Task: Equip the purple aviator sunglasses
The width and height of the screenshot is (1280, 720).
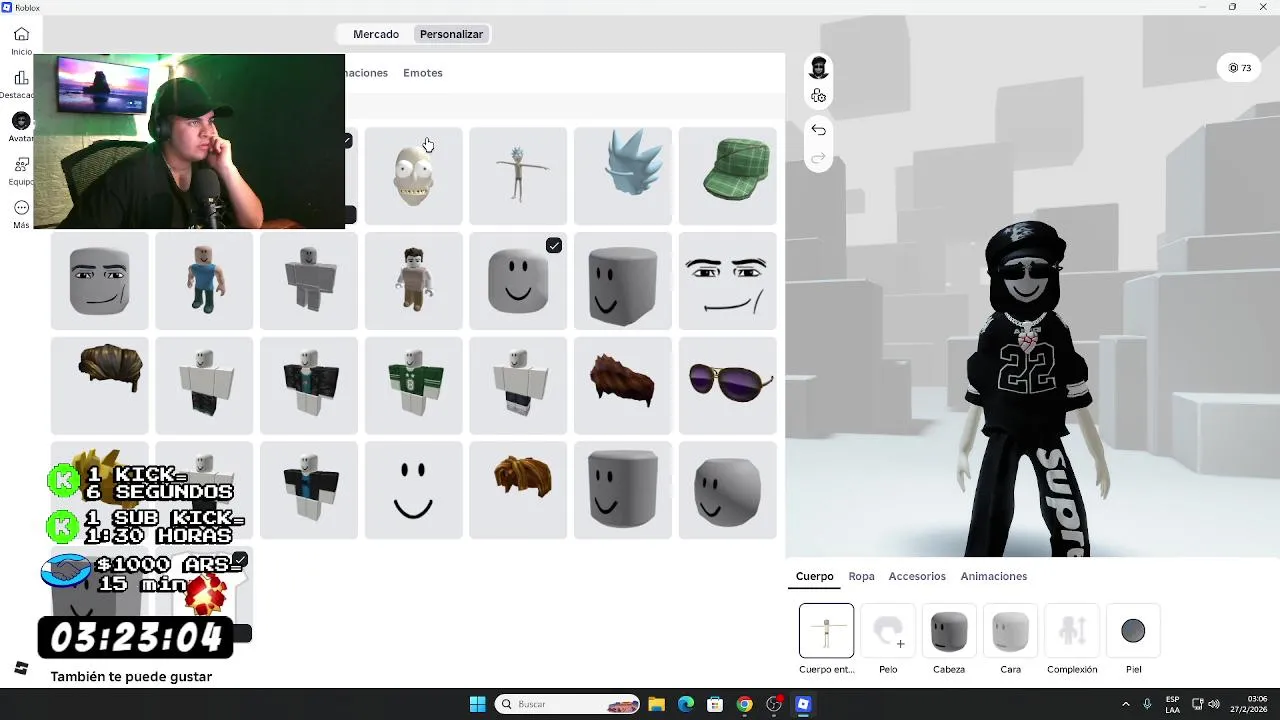Action: pos(727,386)
